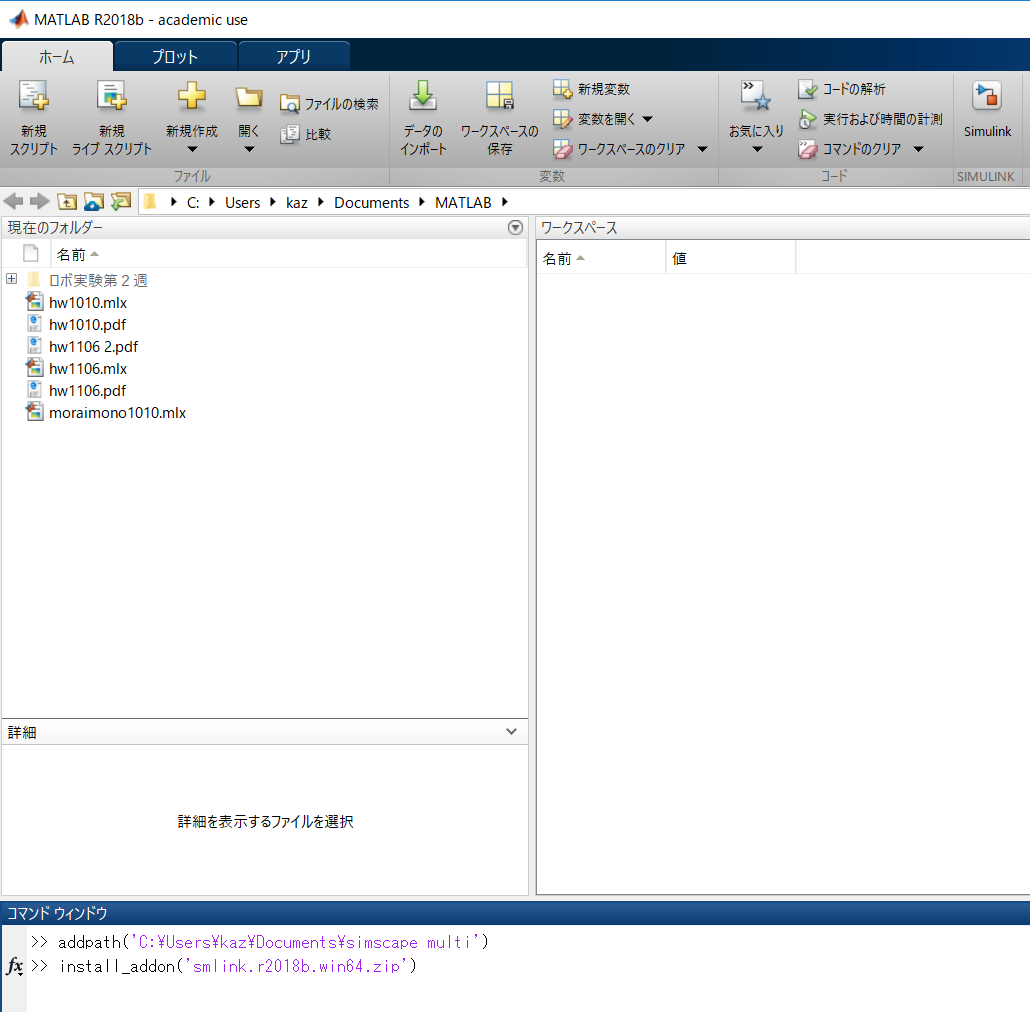Click 実行および時間の計測 run and time
The width and height of the screenshot is (1030, 1012).
coord(870,119)
